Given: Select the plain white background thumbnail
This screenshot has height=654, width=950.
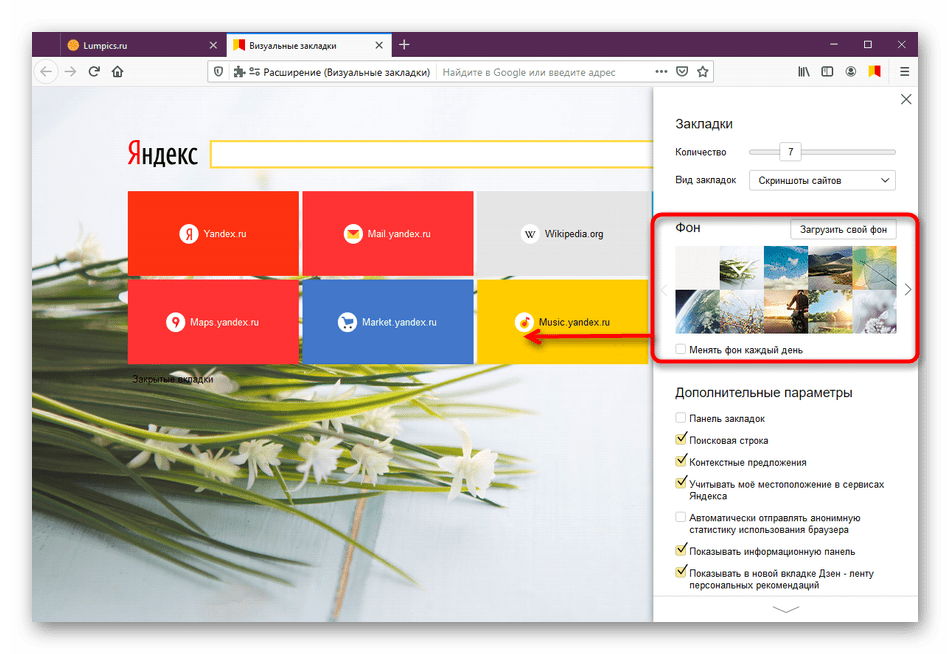Looking at the screenshot, I should [x=697, y=267].
